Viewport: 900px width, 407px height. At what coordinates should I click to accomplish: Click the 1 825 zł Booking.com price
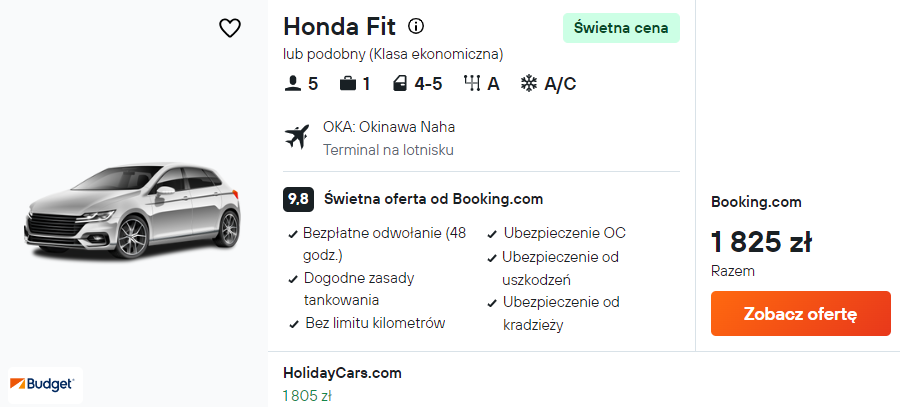click(761, 242)
